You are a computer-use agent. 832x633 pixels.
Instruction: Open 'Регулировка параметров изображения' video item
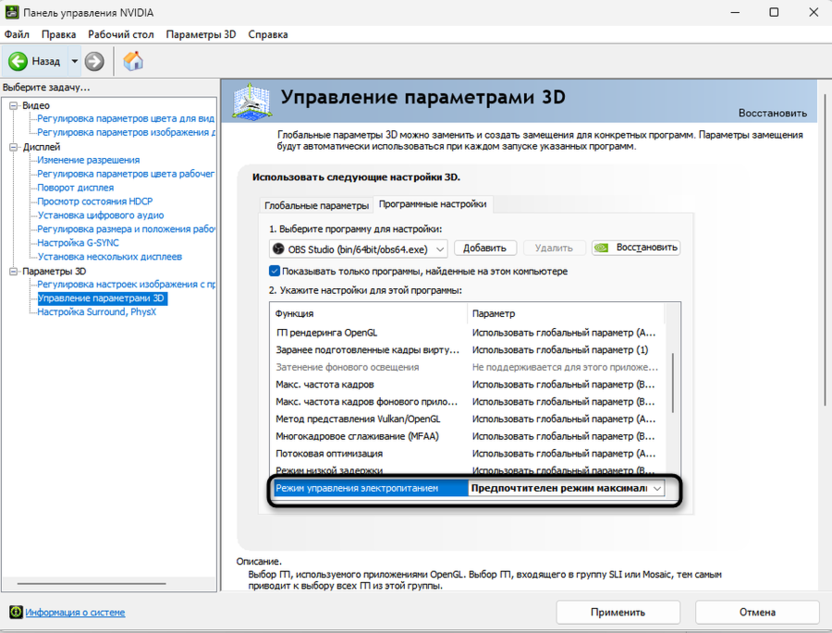126,132
